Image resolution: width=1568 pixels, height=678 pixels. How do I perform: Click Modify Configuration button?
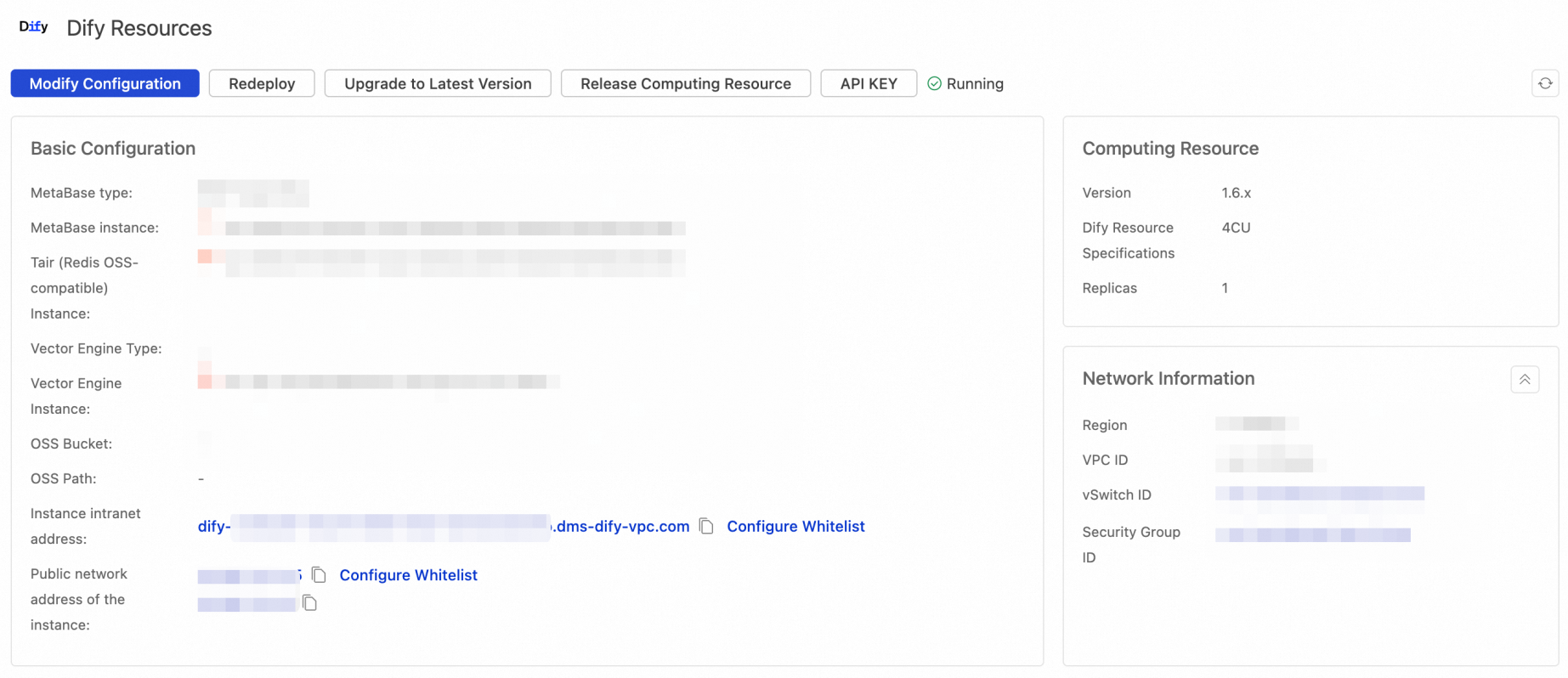point(105,83)
